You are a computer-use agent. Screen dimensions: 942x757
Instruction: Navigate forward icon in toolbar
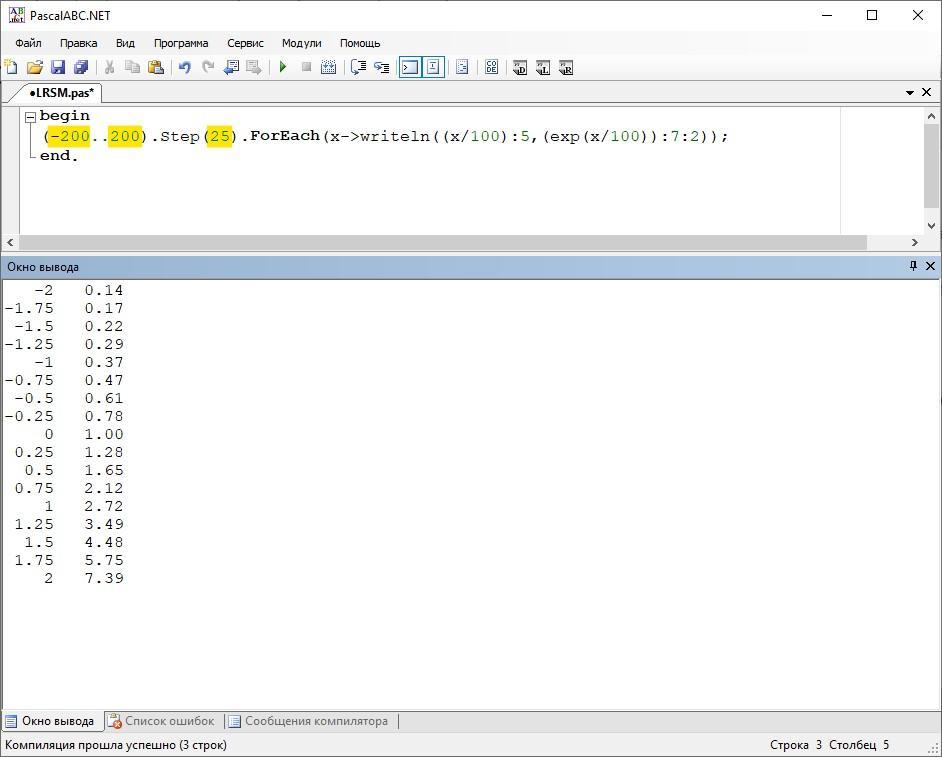coord(254,67)
